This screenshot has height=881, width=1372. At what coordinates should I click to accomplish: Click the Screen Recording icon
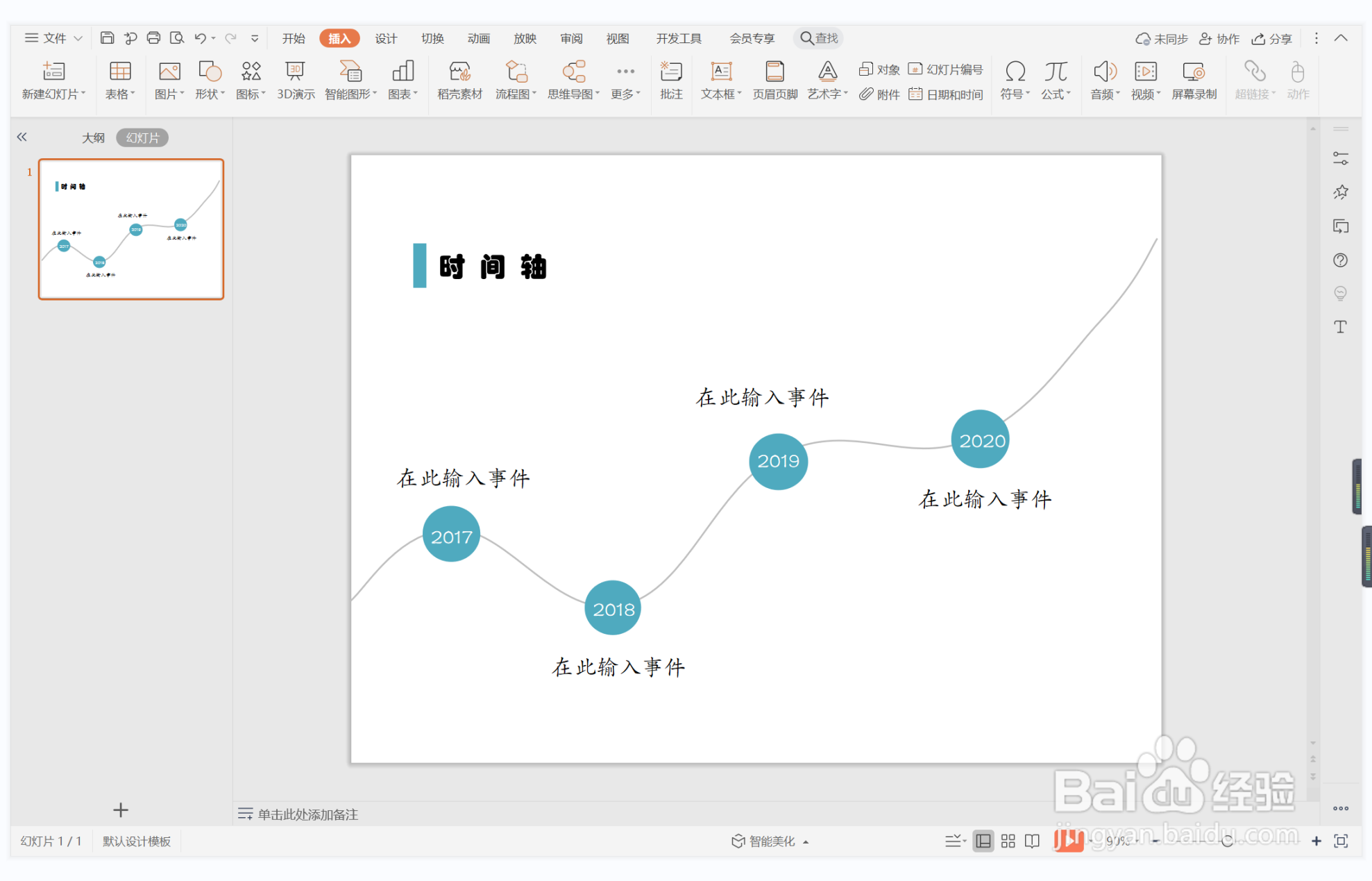tap(1194, 80)
